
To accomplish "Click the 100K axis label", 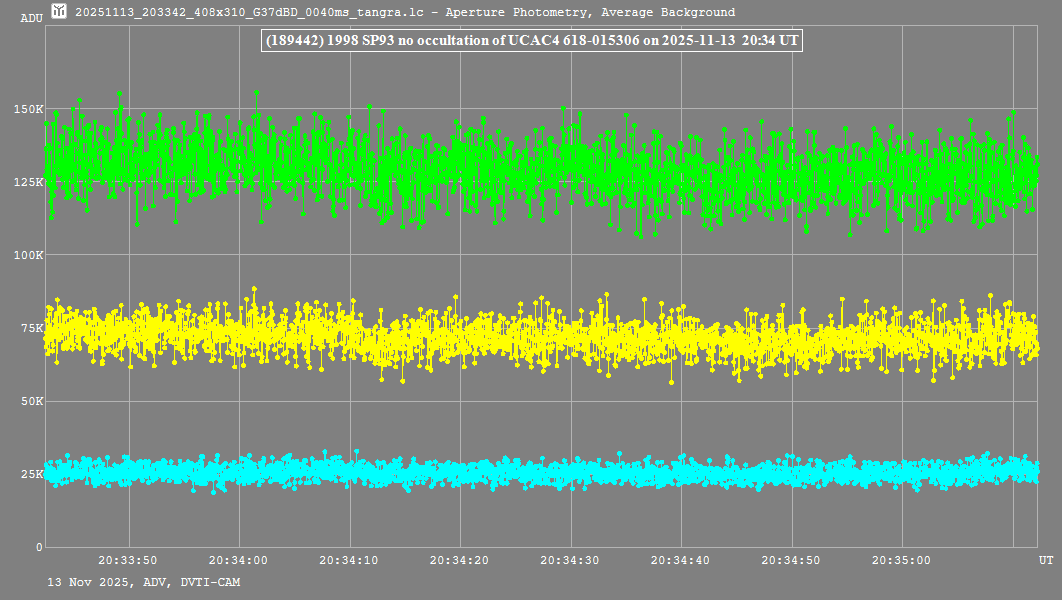I will 29,255.
